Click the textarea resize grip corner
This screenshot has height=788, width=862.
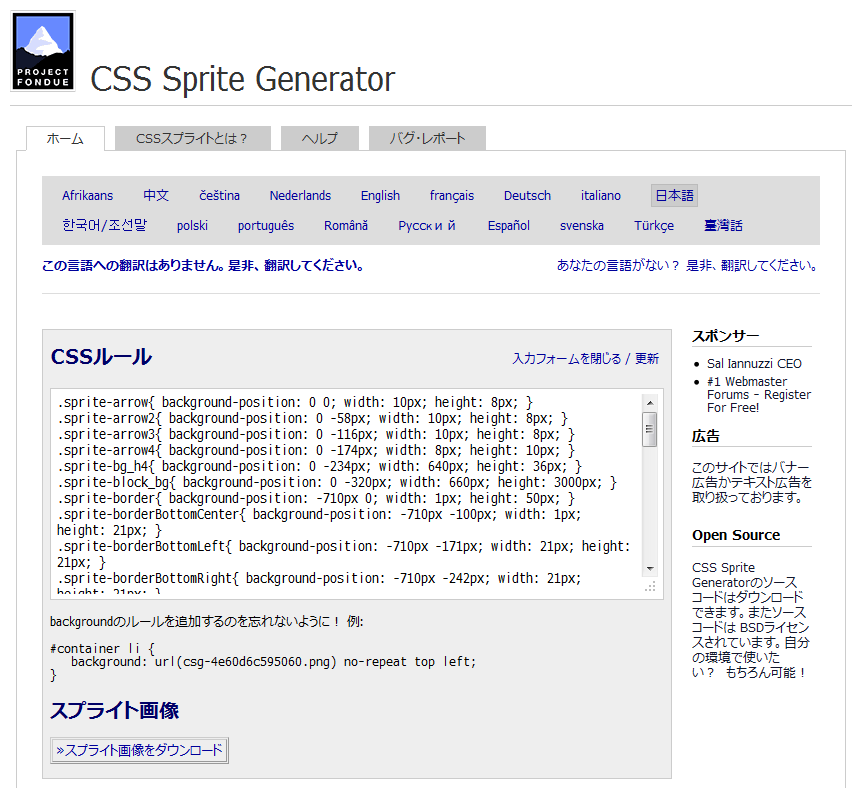649,587
